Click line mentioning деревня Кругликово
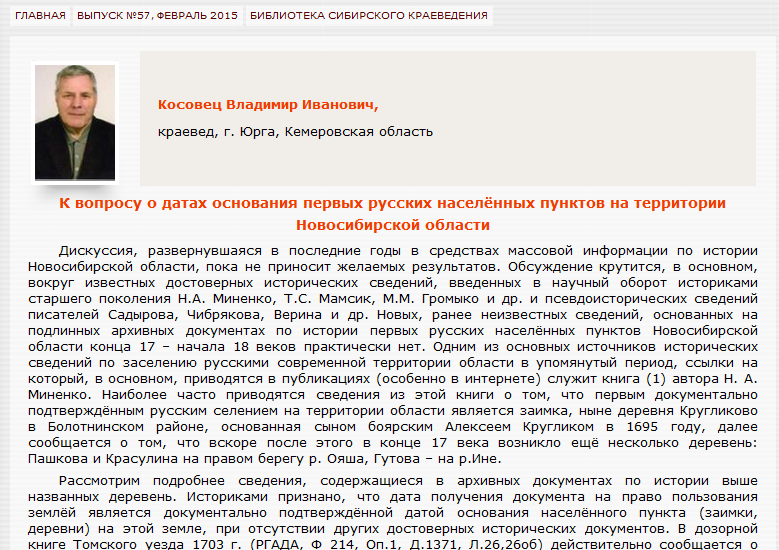779x550 pixels. click(392, 410)
